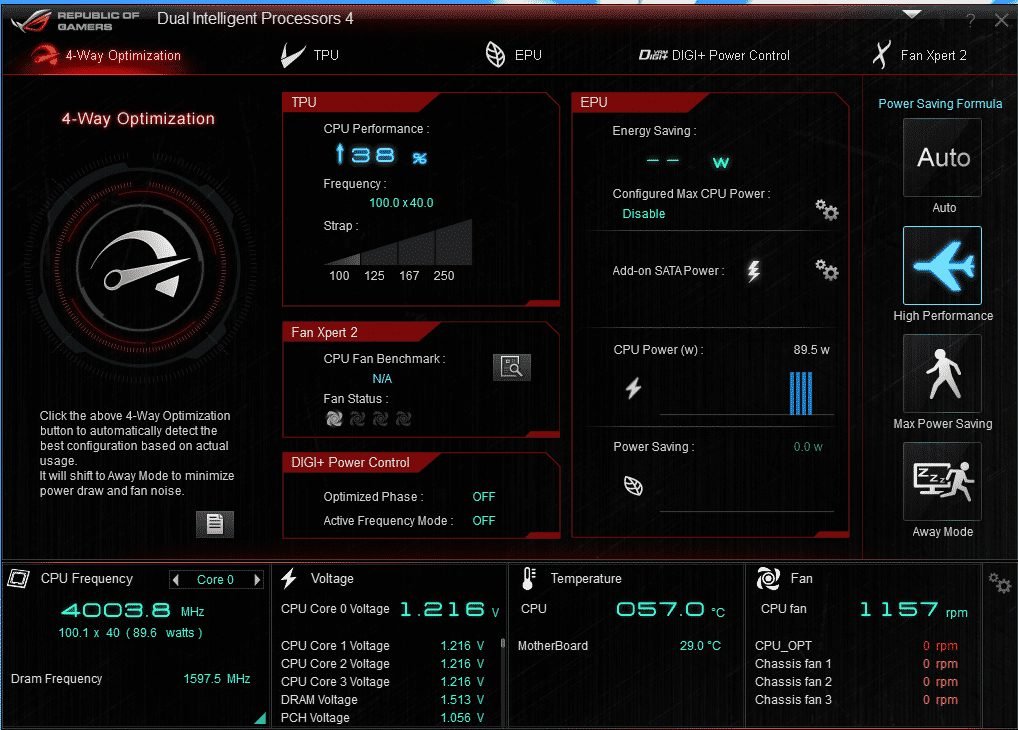Switch to the TPU tab

tap(310, 55)
